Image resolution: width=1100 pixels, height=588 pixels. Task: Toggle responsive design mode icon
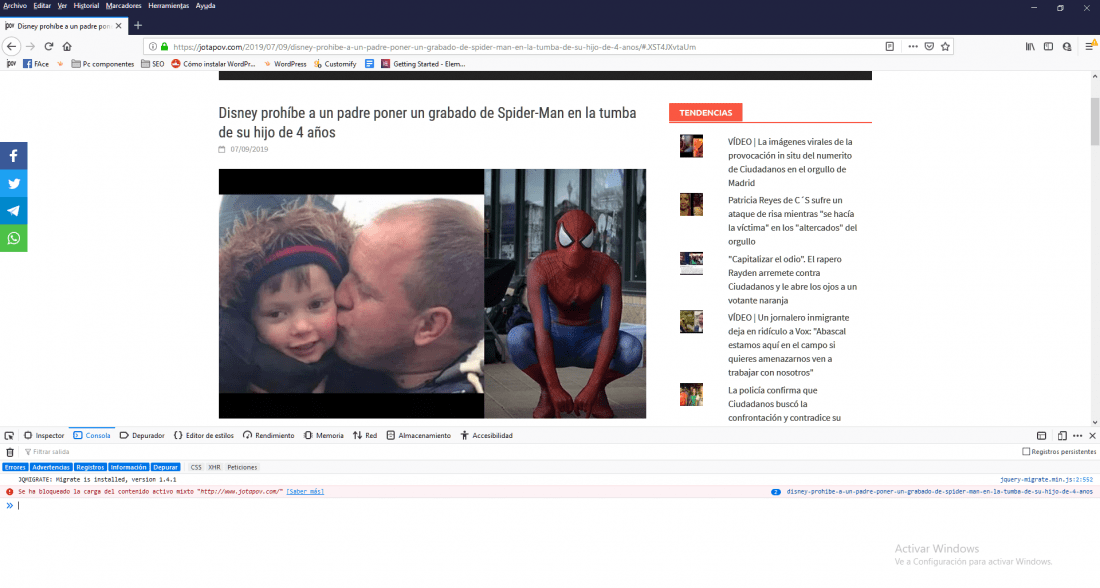pos(1062,436)
